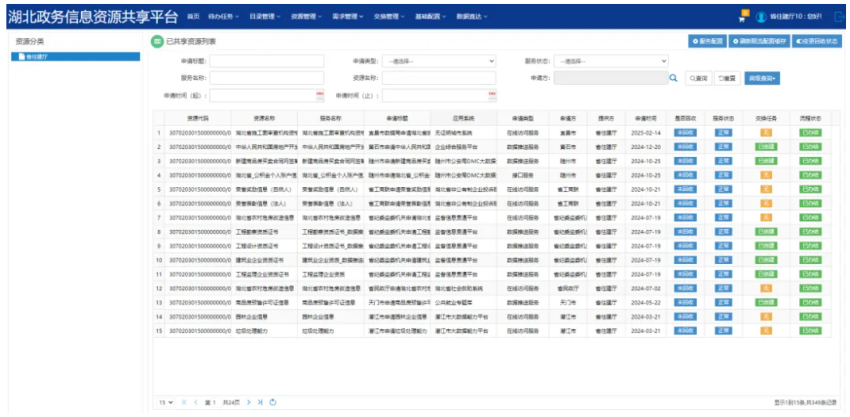The height and width of the screenshot is (417, 850).
Task: Click the 查询 search button
Action: point(697,77)
